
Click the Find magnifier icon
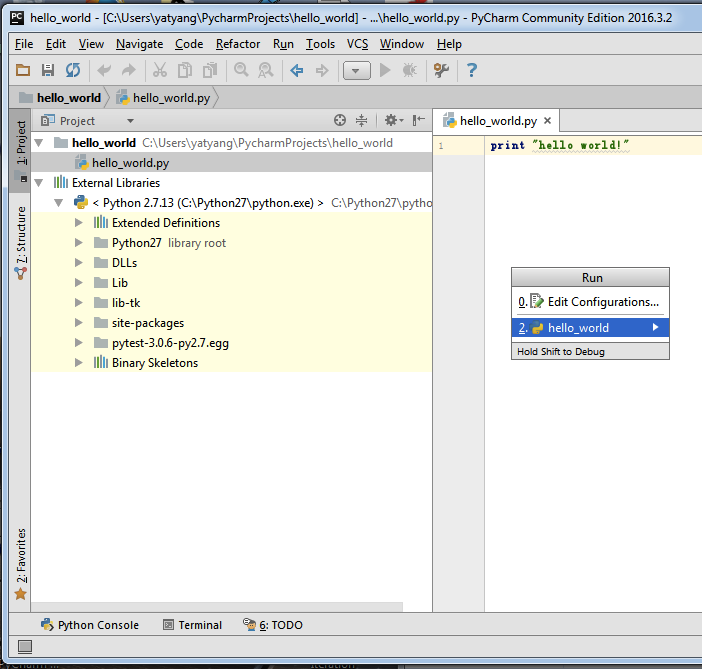click(241, 70)
